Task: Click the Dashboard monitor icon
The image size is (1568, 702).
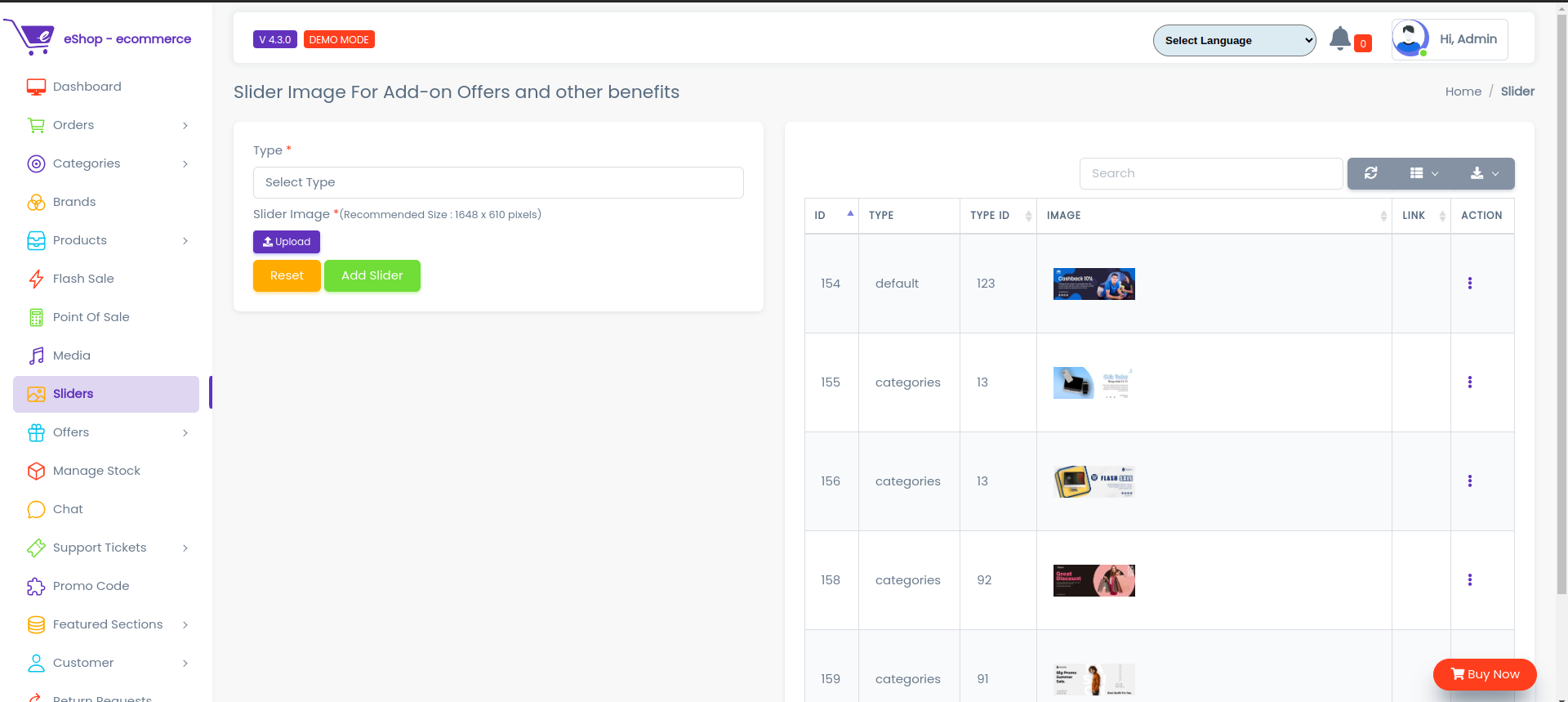Action: 36,87
